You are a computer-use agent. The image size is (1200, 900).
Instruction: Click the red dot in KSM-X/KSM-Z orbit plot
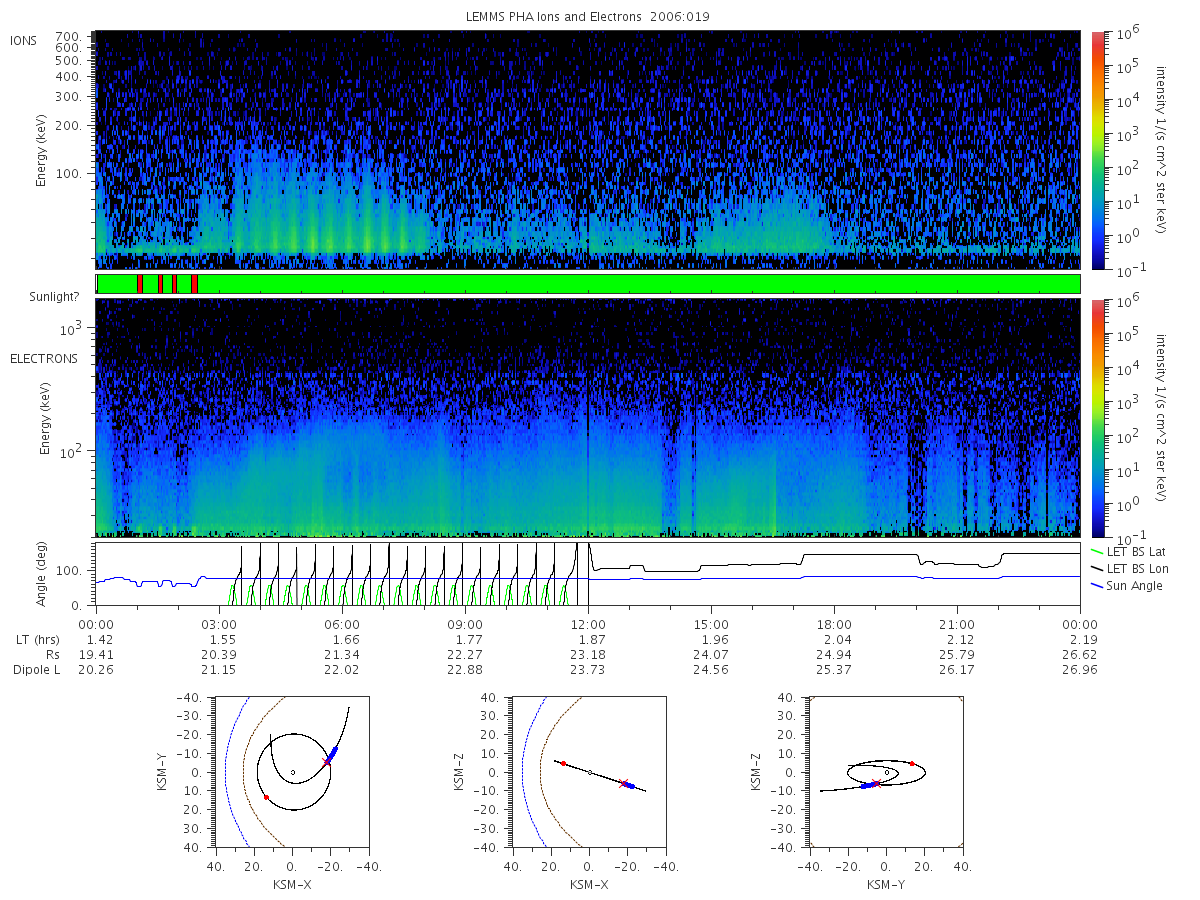pyautogui.click(x=563, y=763)
